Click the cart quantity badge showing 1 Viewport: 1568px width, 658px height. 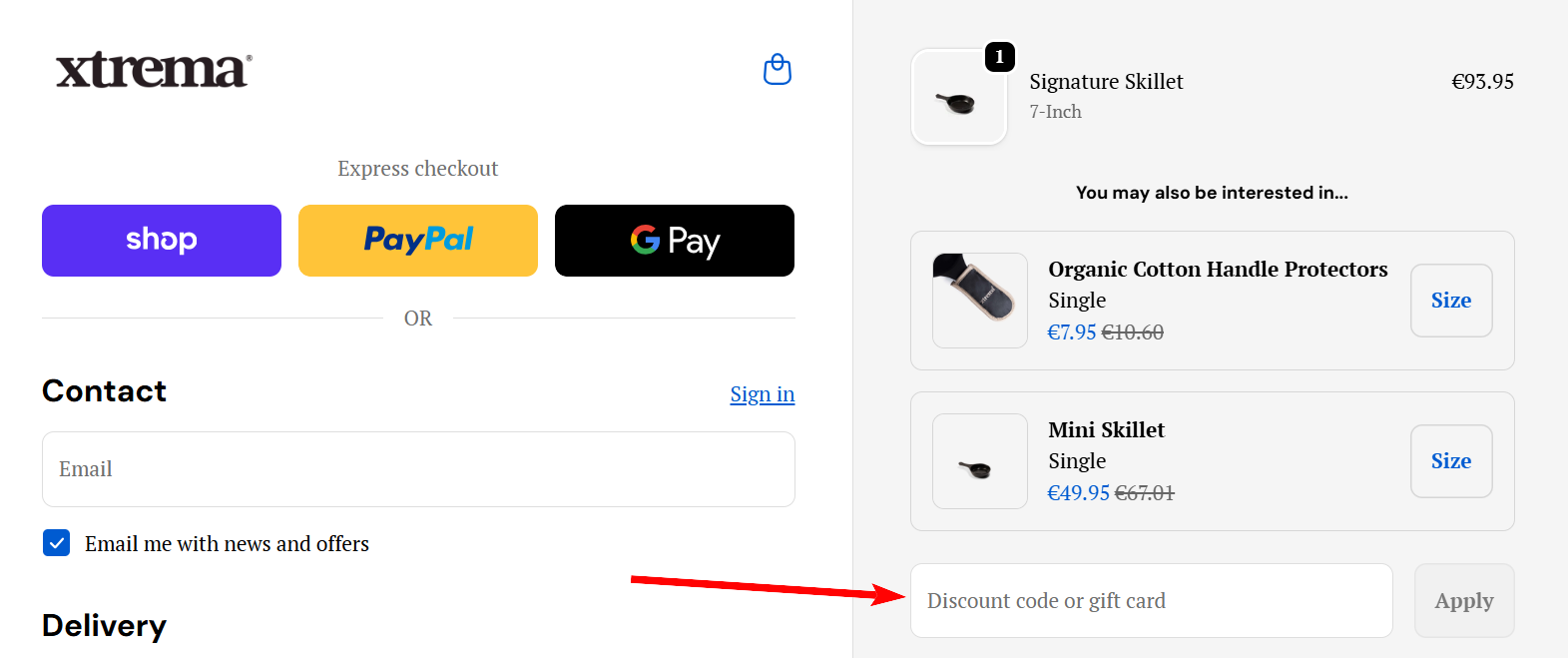998,57
